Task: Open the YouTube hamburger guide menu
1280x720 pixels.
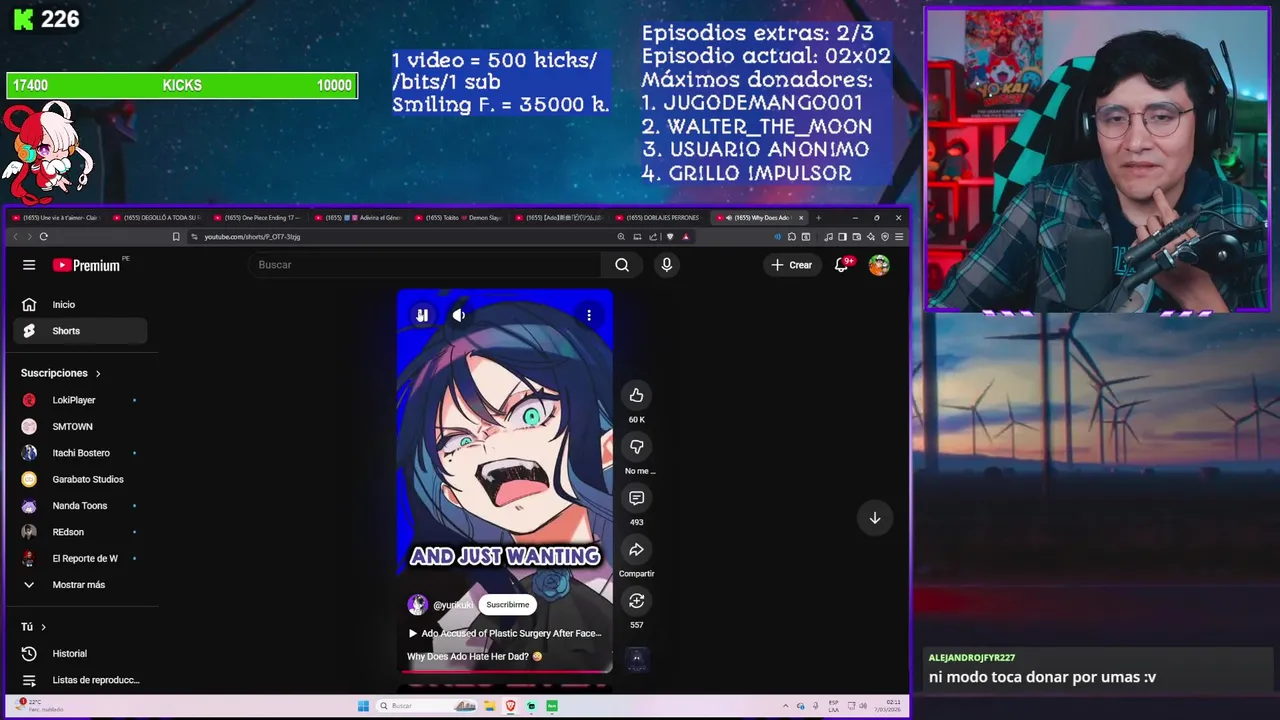Action: tap(29, 265)
